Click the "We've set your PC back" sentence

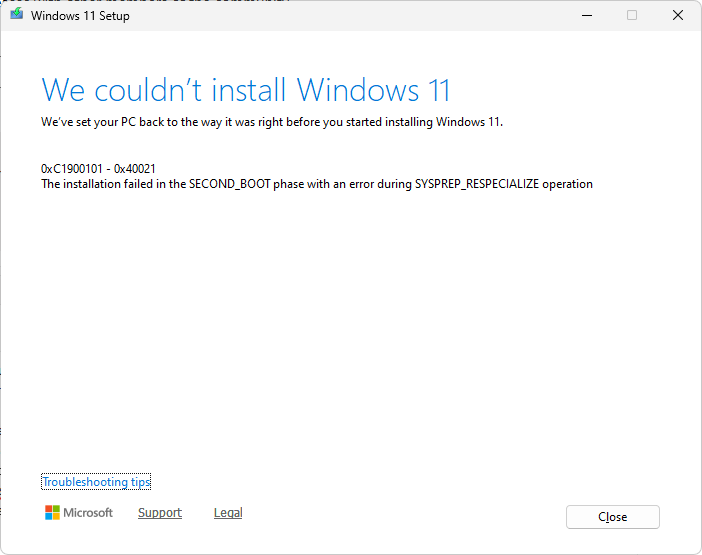coord(272,122)
